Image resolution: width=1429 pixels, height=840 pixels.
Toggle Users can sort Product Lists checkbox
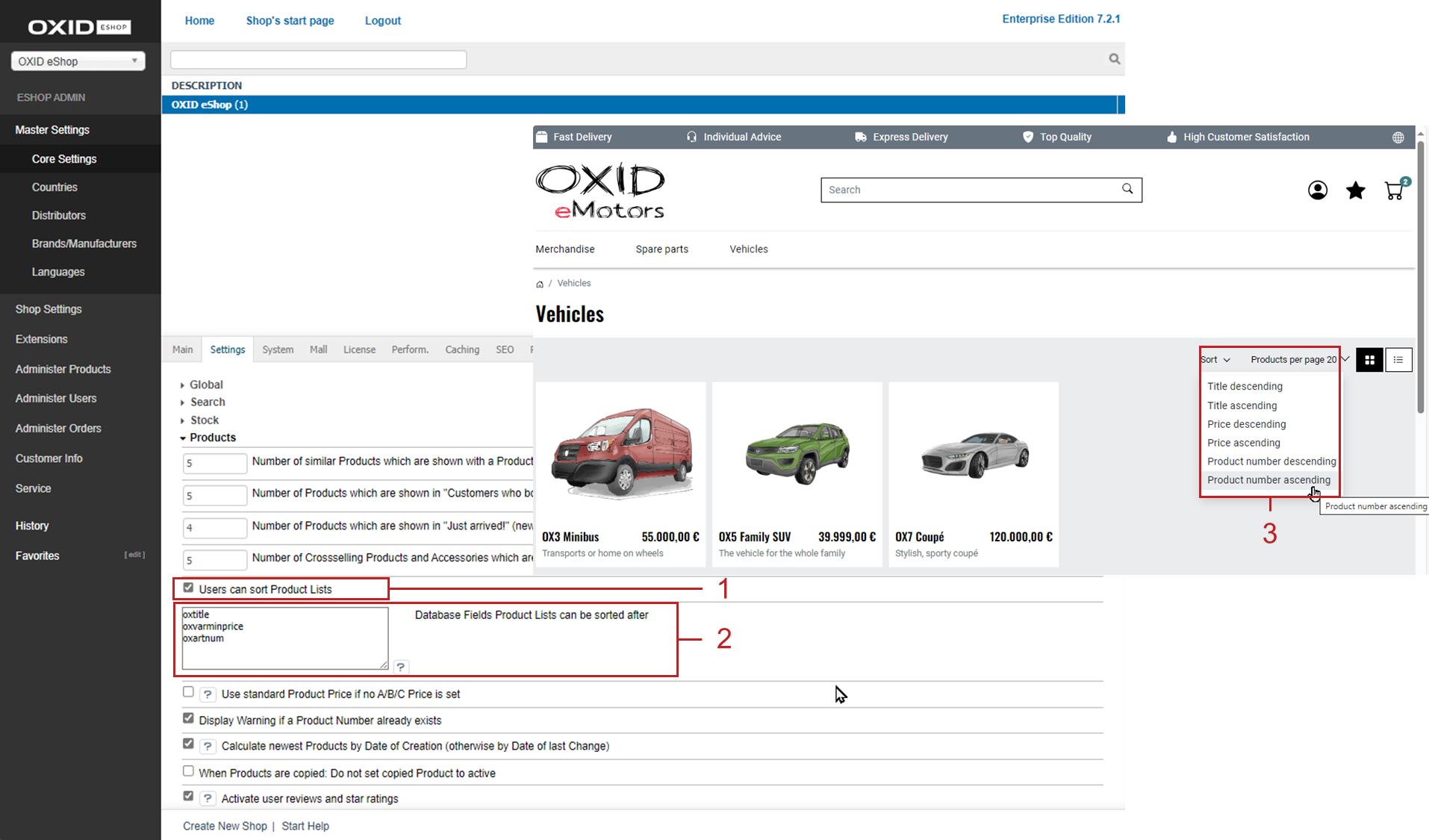[x=188, y=588]
